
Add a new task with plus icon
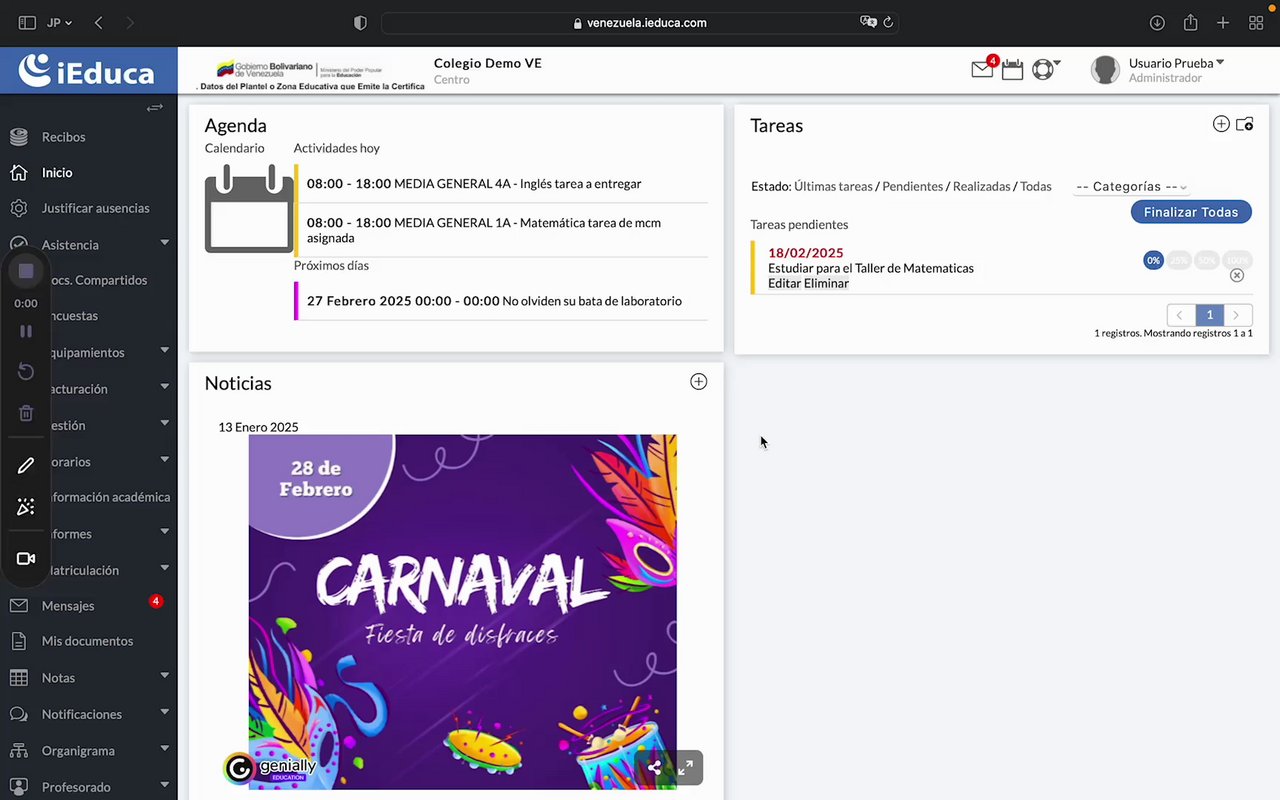coord(1221,124)
